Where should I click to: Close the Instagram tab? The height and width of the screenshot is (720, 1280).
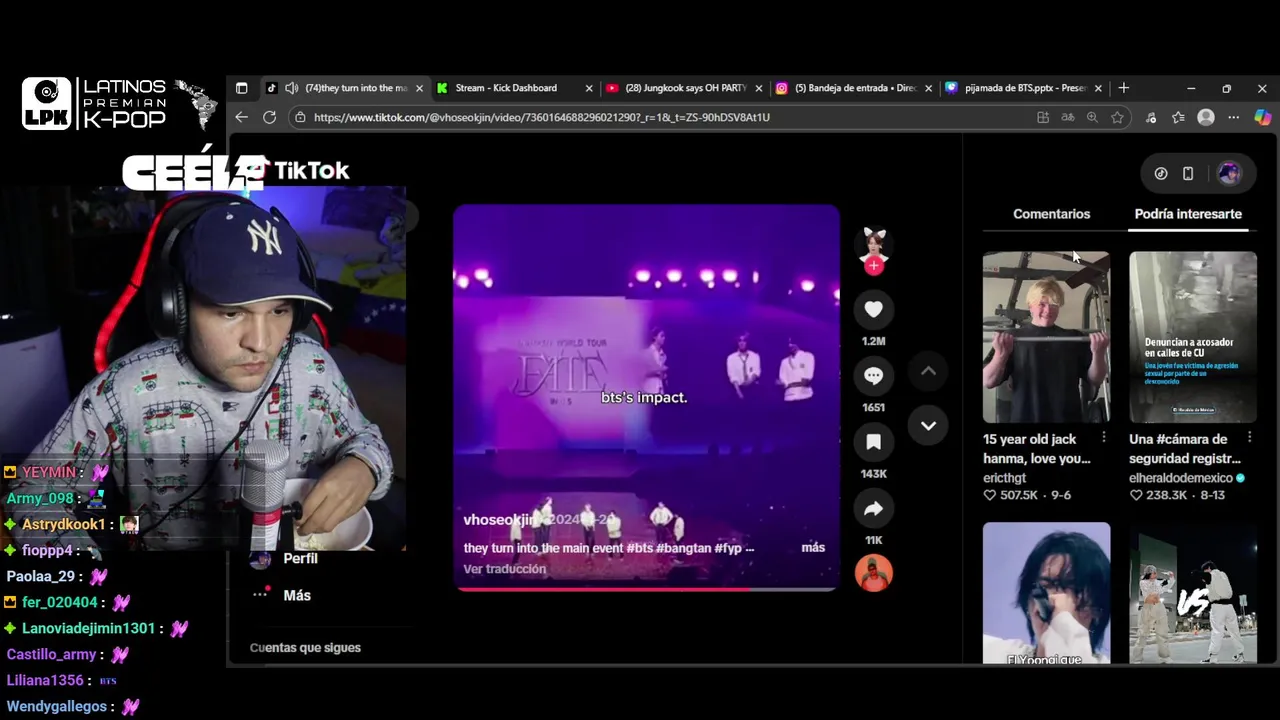point(928,88)
